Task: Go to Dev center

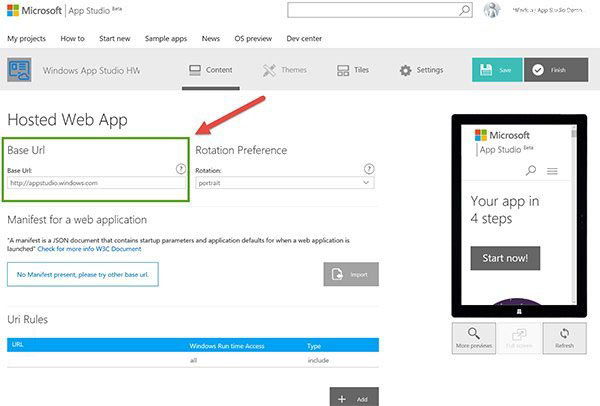Action: pos(304,39)
